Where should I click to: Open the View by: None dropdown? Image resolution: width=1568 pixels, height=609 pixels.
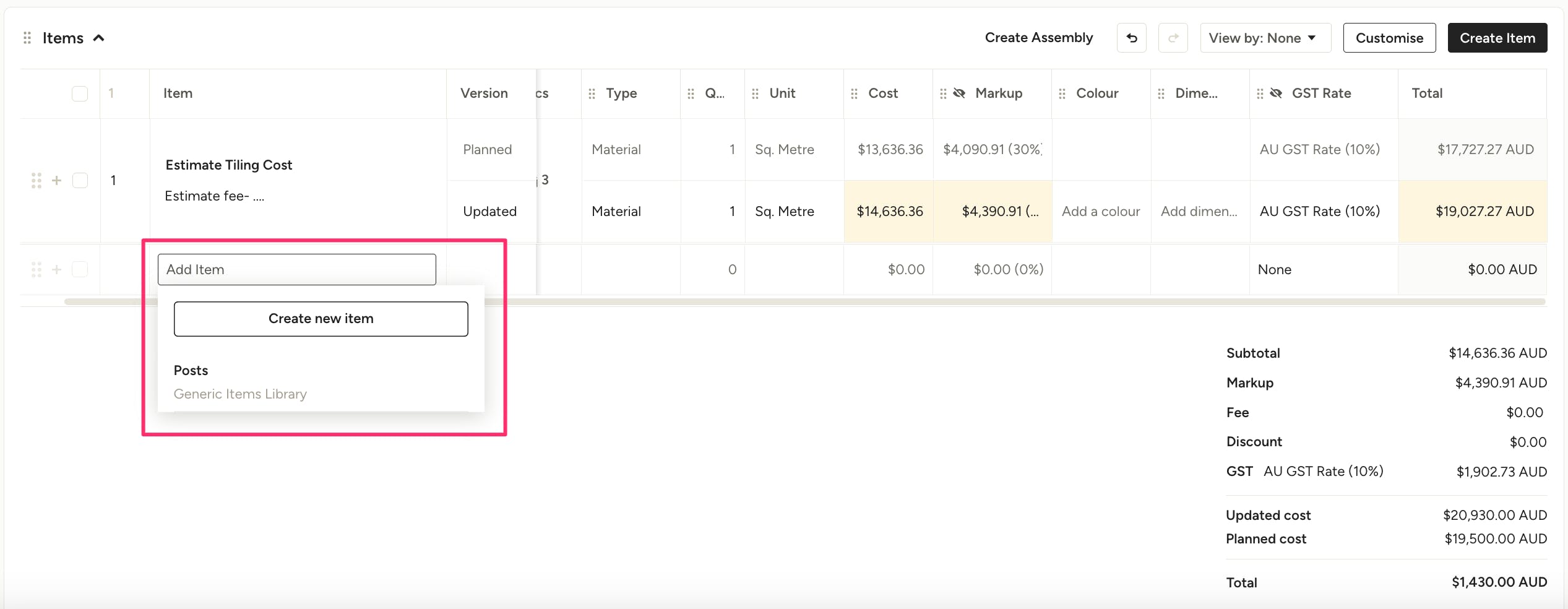[x=1265, y=38]
